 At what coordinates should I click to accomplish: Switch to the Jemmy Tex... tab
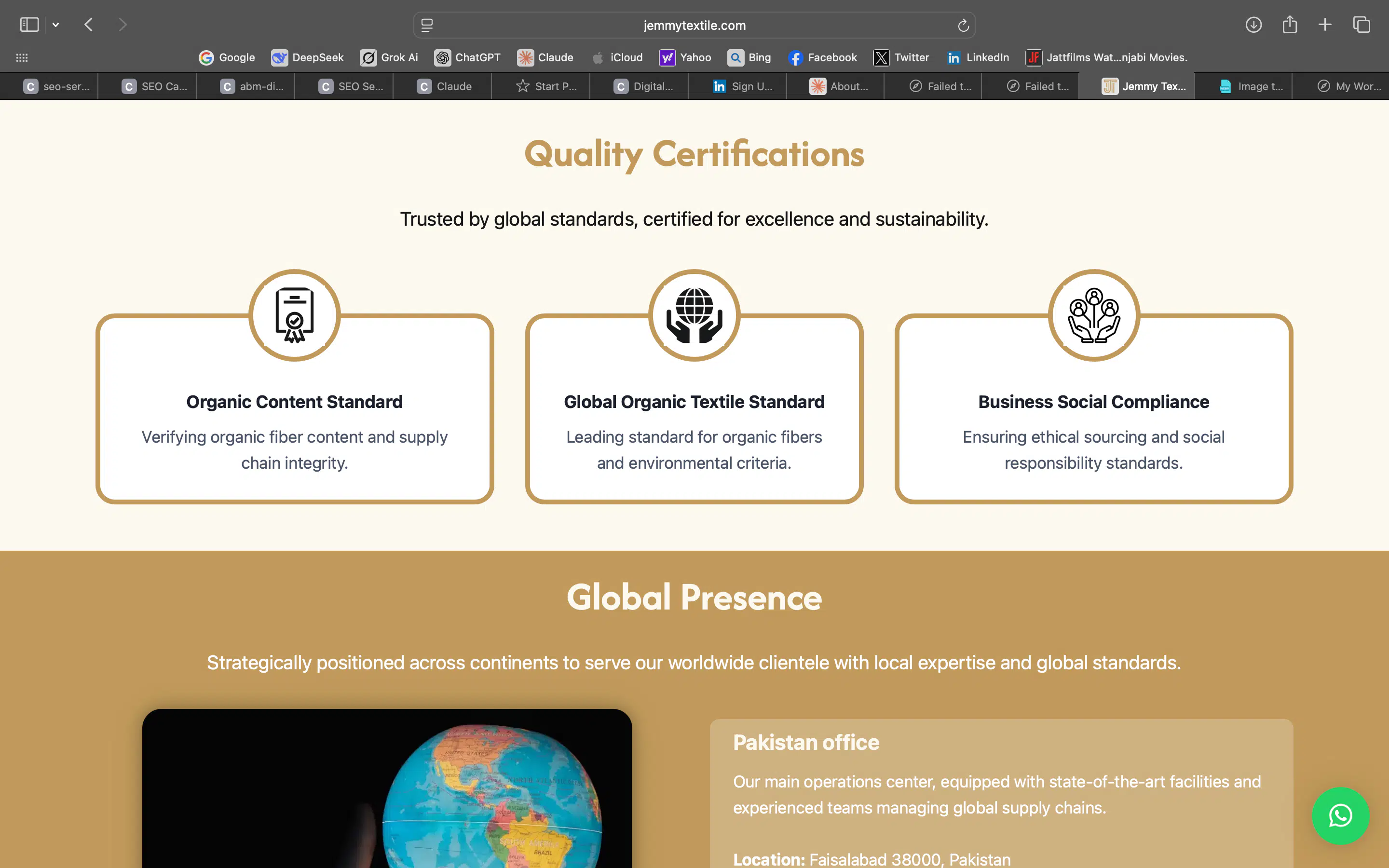[x=1144, y=86]
